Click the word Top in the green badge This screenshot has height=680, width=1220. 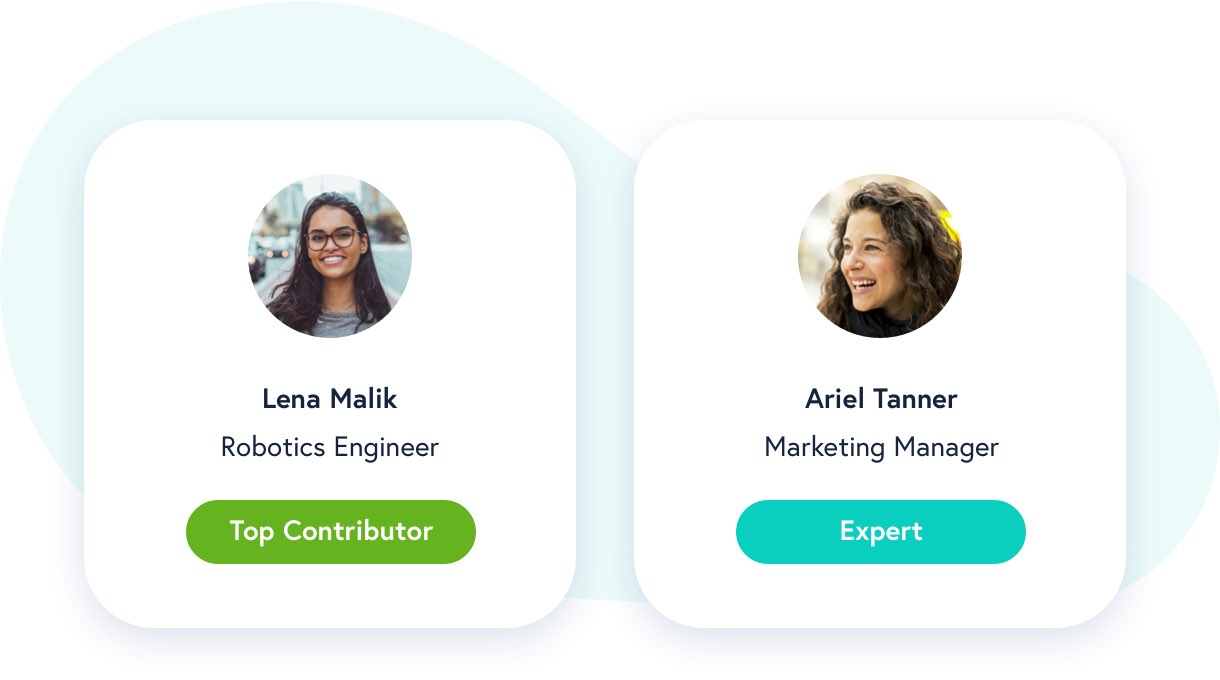252,532
